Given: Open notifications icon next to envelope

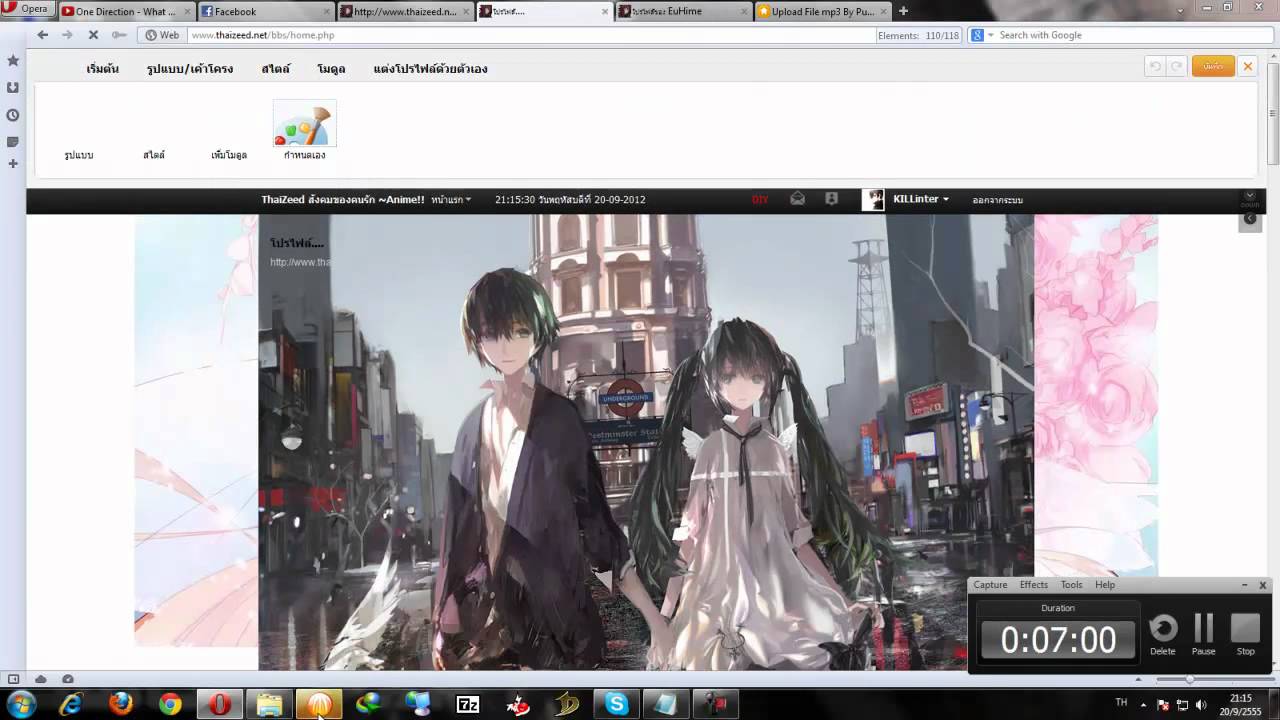Looking at the screenshot, I should [x=831, y=199].
